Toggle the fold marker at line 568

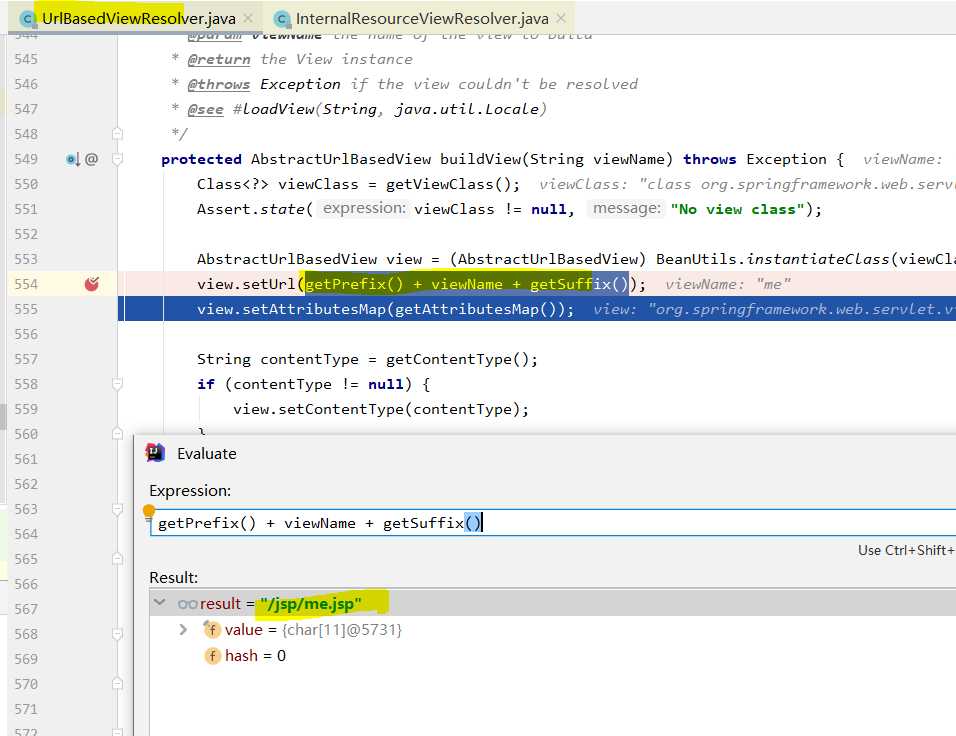click(118, 634)
